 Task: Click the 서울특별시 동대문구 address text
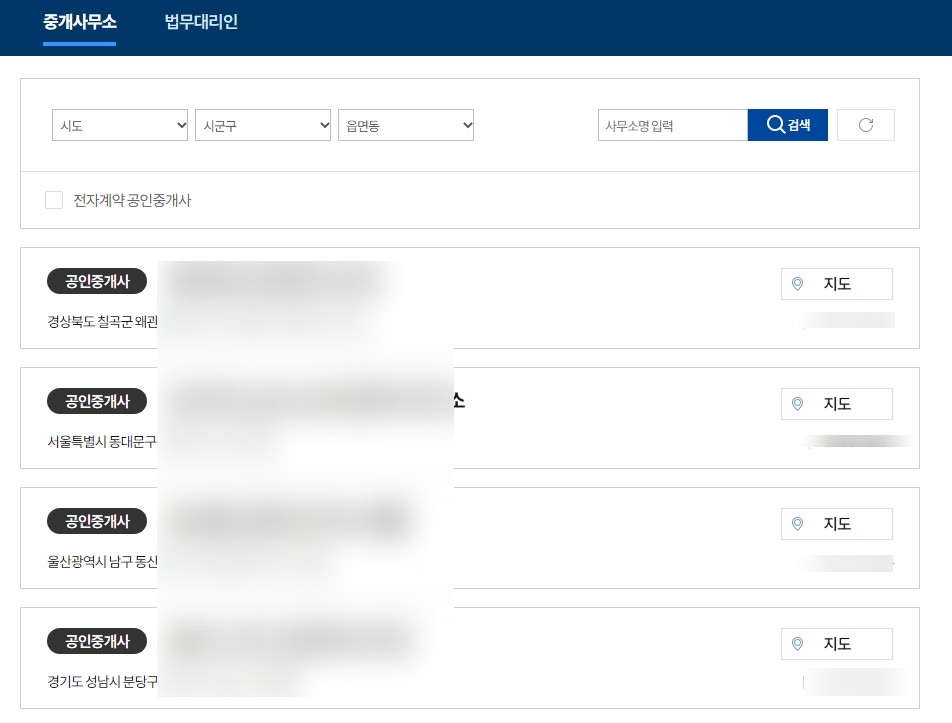(102, 442)
